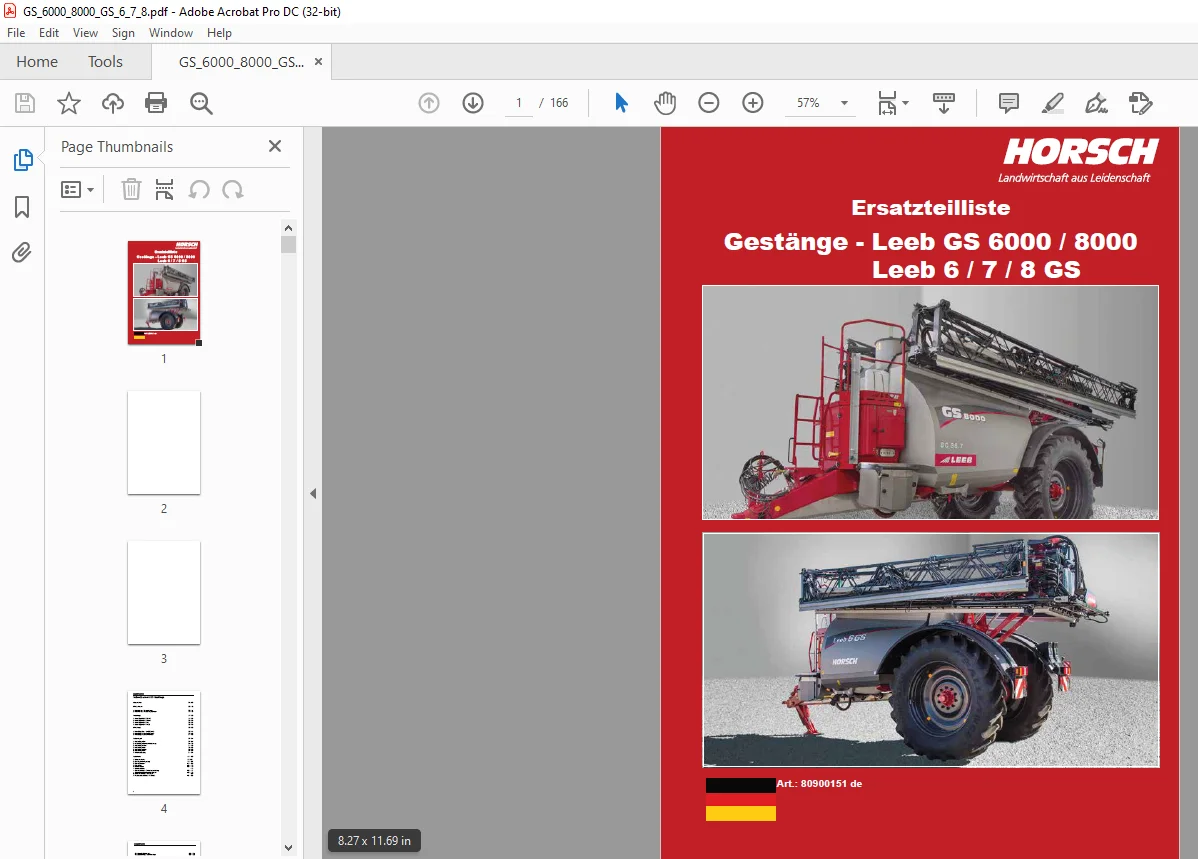Click the '8.27 x 11.69 in' page size label
The width and height of the screenshot is (1198, 859).
pyautogui.click(x=374, y=841)
